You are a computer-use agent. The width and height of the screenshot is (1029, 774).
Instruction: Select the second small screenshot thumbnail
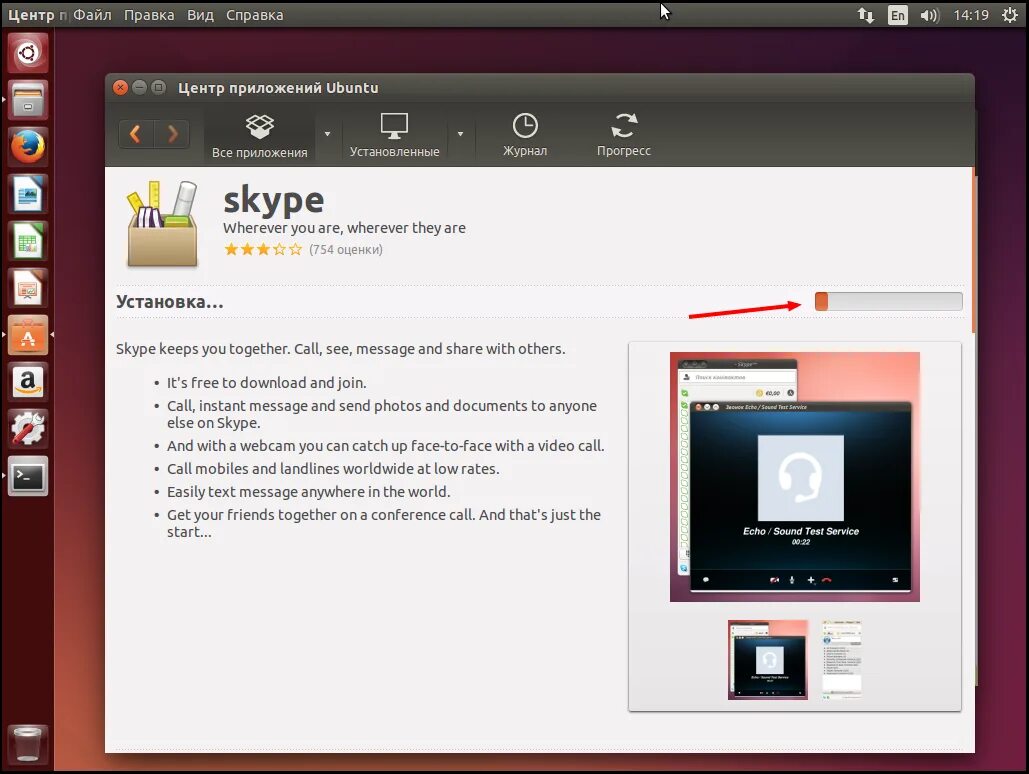pos(841,658)
